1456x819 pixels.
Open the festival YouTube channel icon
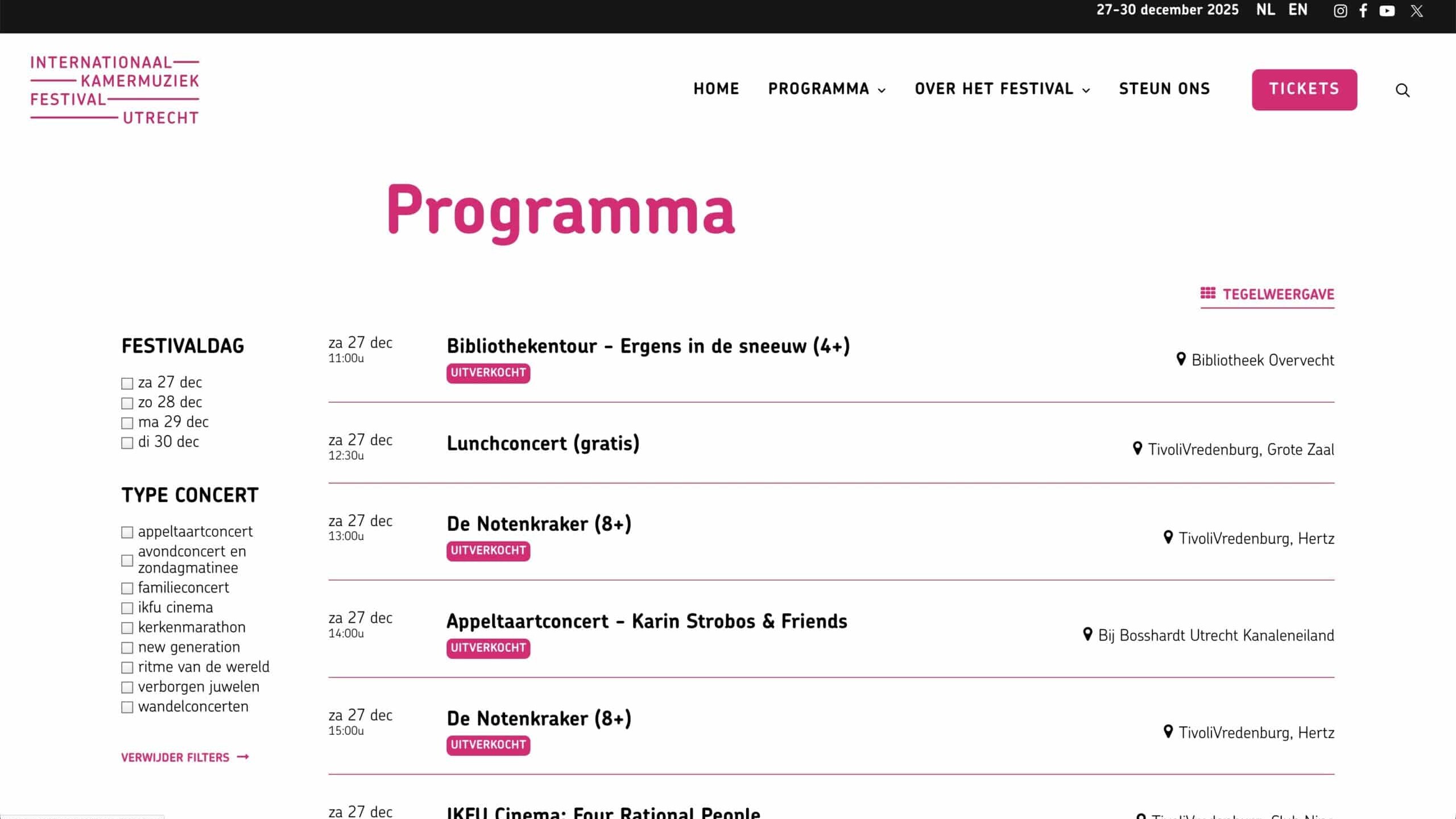1387,11
